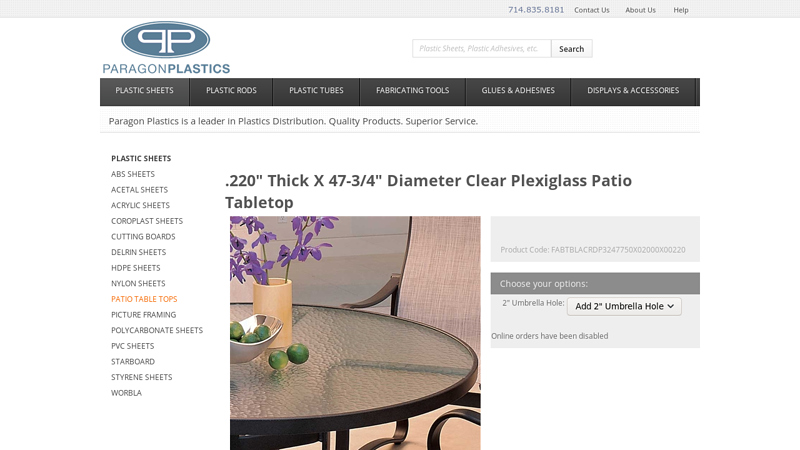The height and width of the screenshot is (450, 800).
Task: Open the Glues & Adhesives menu
Action: click(518, 91)
